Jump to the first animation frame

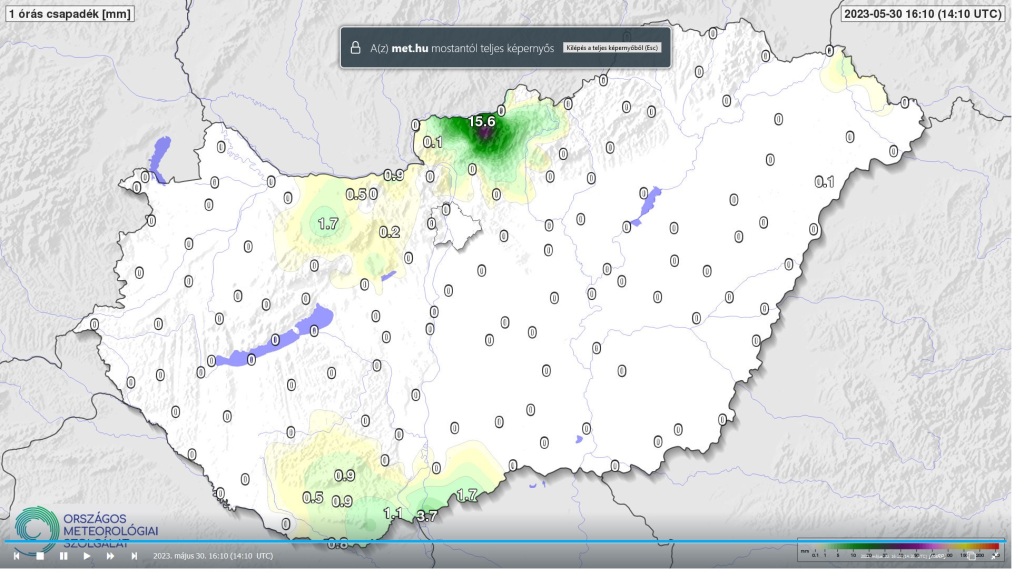tap(16, 556)
